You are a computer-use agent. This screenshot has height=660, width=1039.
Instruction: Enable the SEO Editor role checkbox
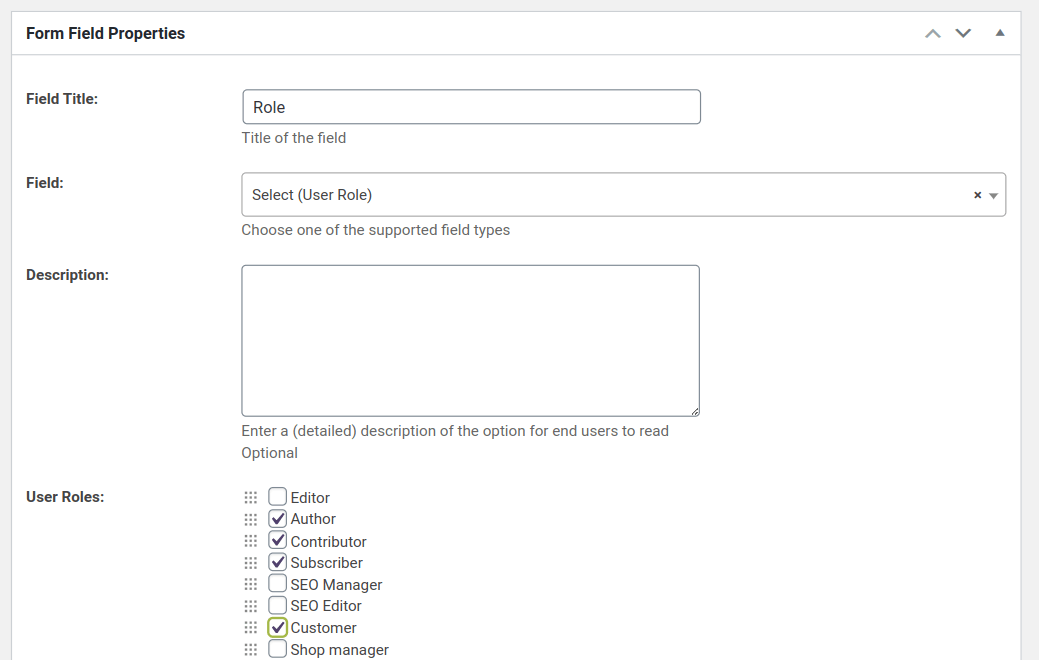[x=278, y=605]
